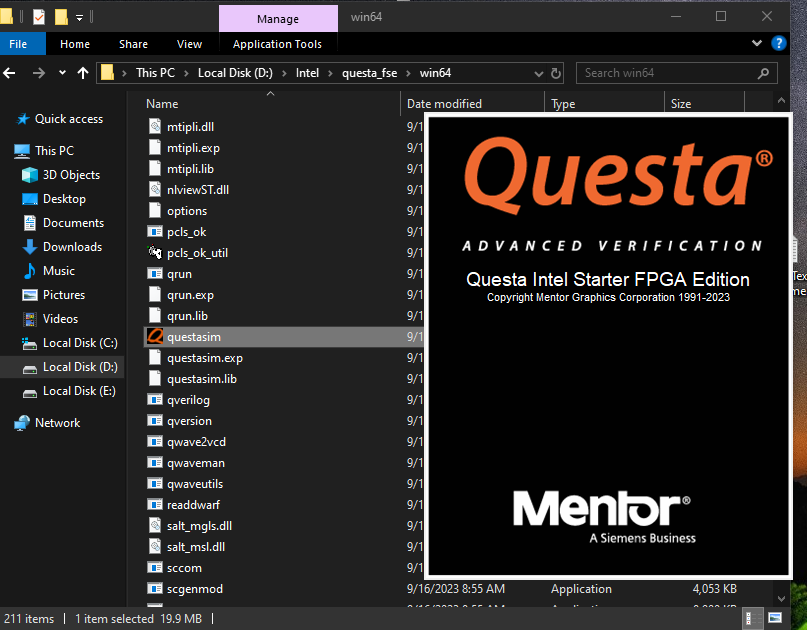Focus the Search win64 field

pyautogui.click(x=676, y=73)
